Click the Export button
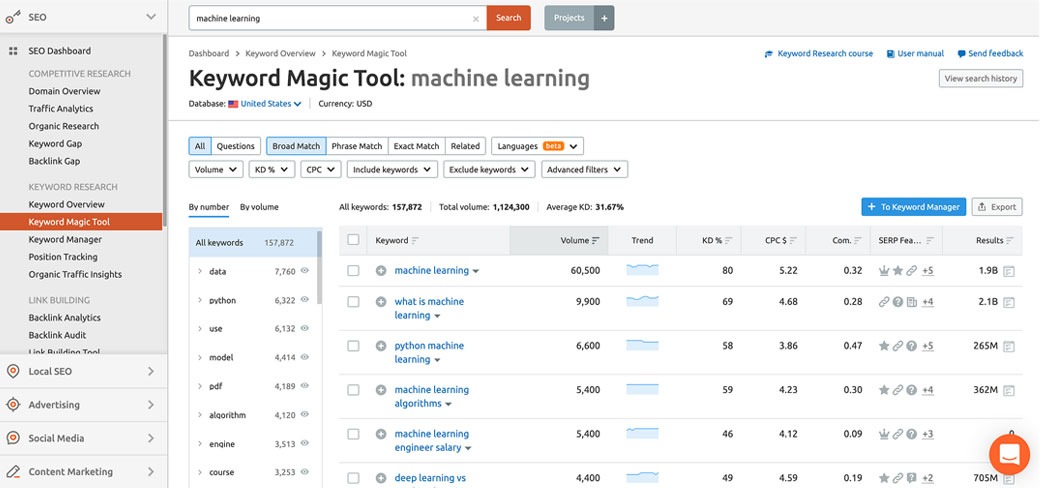1040x488 pixels. pos(997,207)
